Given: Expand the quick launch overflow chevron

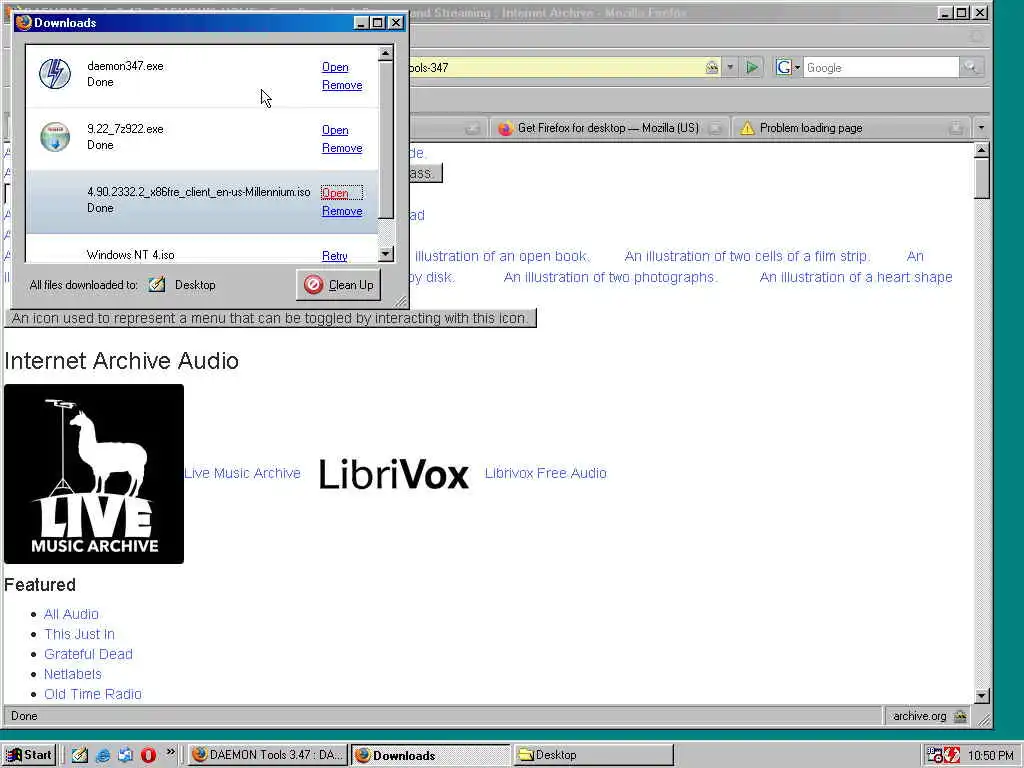Looking at the screenshot, I should coord(170,752).
